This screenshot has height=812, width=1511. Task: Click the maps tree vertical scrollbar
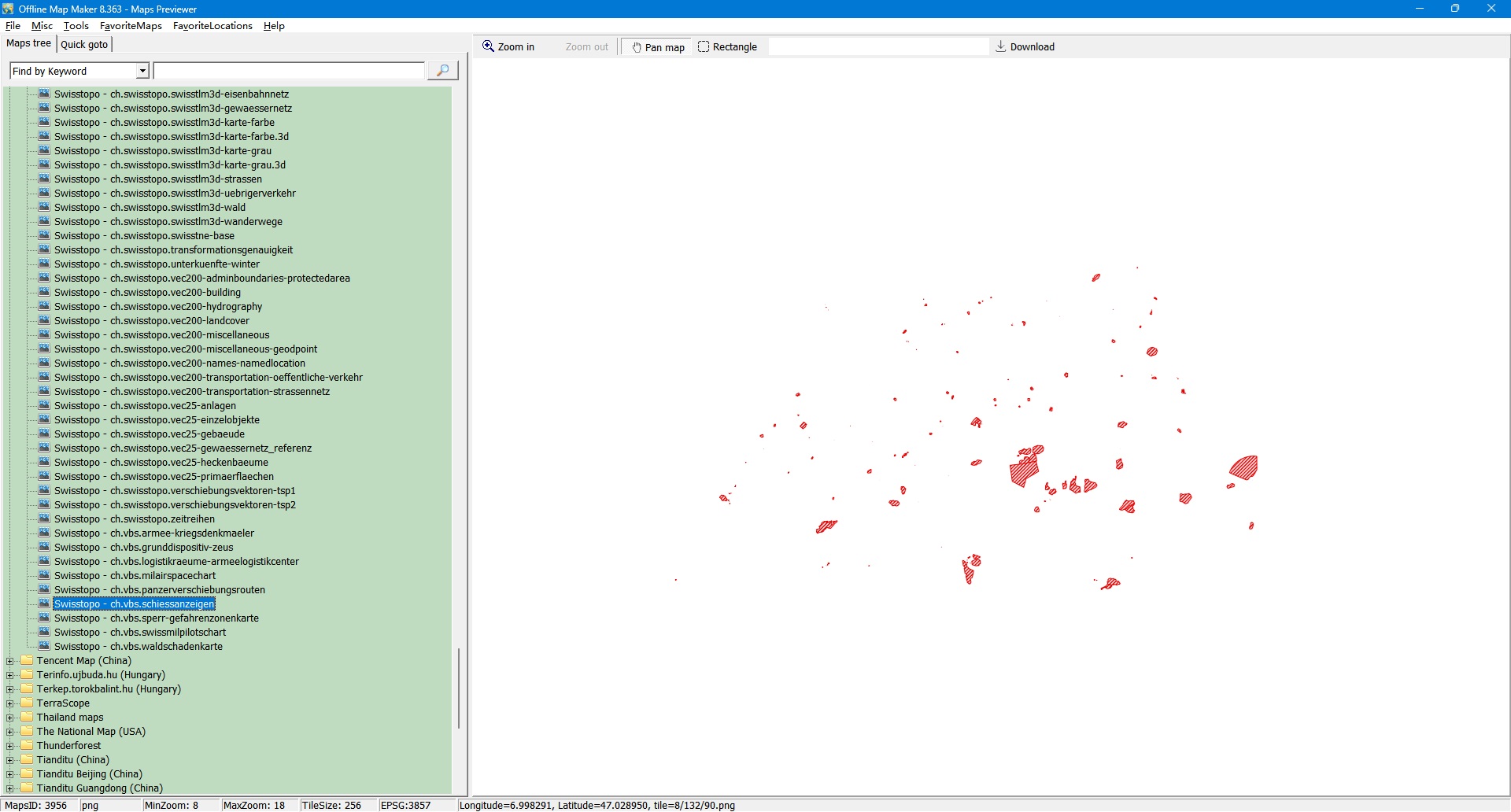tap(458, 688)
